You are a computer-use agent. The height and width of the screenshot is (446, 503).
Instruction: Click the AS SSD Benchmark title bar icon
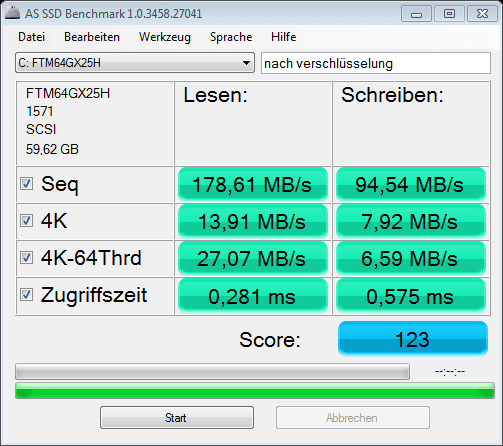13,13
